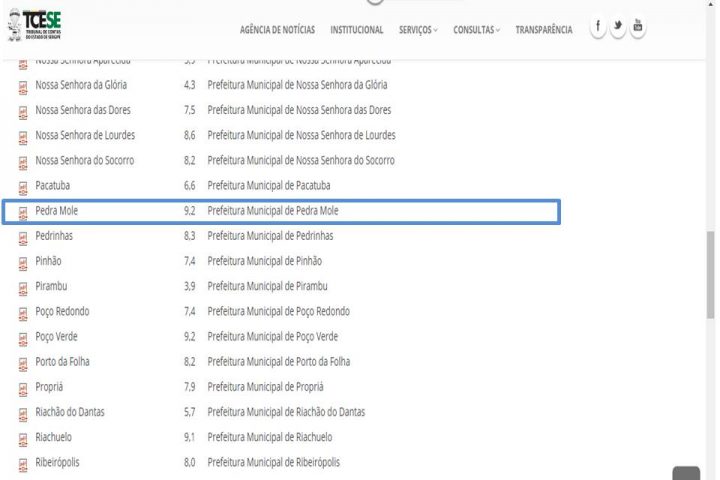
Task: Expand the Serviços dropdown menu
Action: pyautogui.click(x=418, y=30)
